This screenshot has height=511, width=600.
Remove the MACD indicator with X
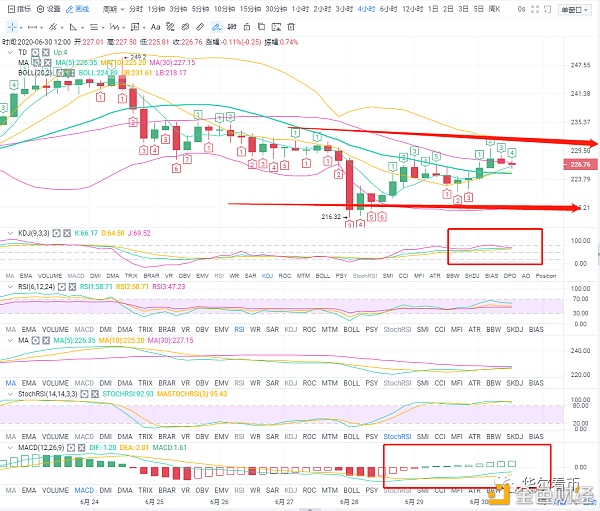coord(81,447)
